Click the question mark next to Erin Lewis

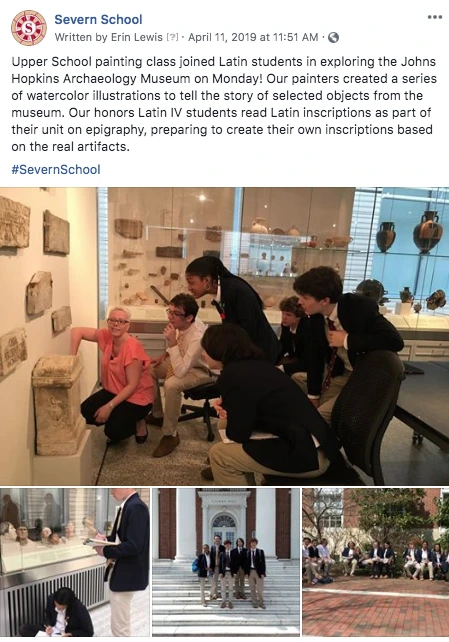(172, 37)
